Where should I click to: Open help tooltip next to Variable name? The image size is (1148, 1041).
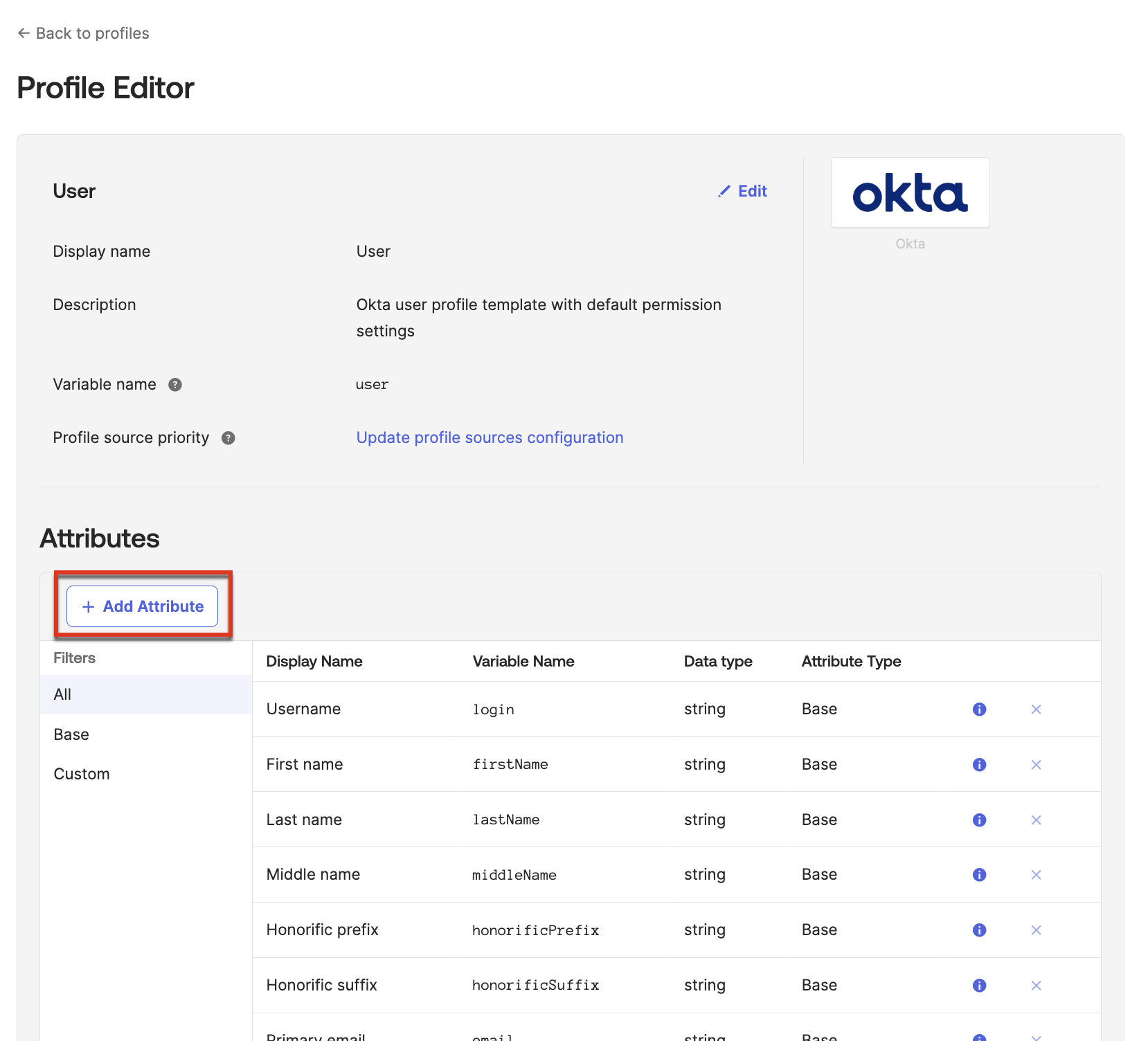176,385
